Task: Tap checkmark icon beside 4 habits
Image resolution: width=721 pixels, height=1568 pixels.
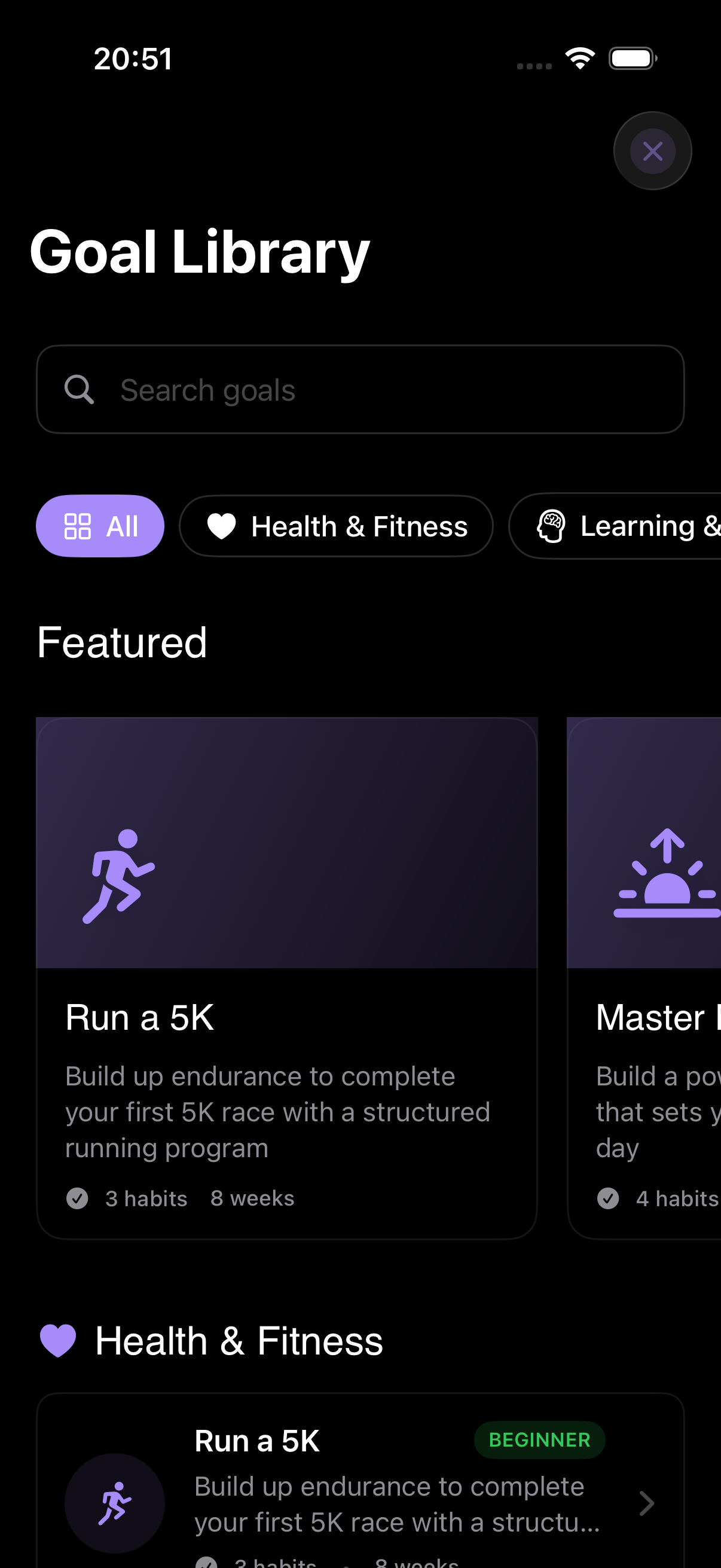Action: tap(608, 1198)
